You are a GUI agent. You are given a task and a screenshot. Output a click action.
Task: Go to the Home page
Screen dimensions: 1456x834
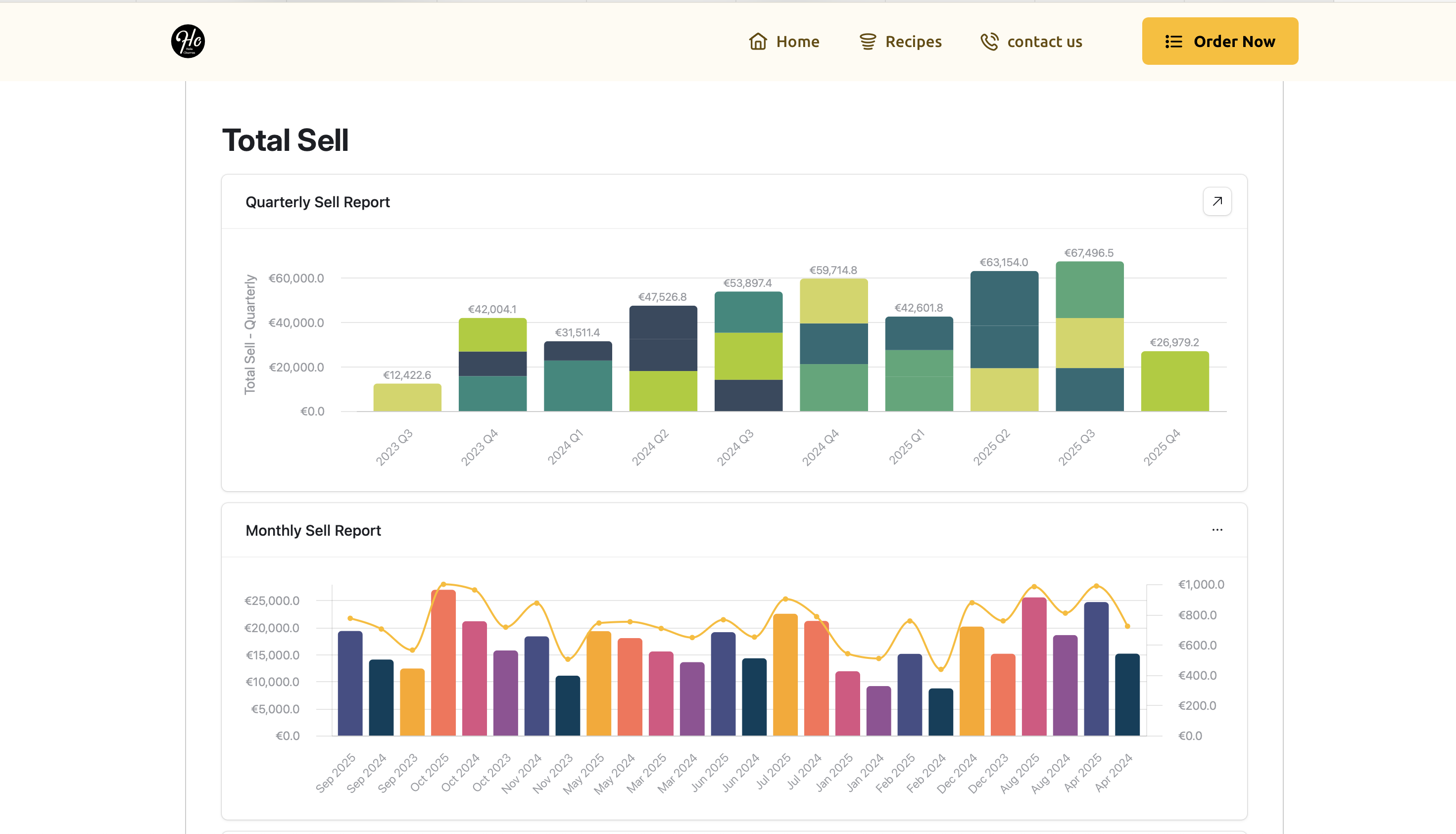(797, 41)
